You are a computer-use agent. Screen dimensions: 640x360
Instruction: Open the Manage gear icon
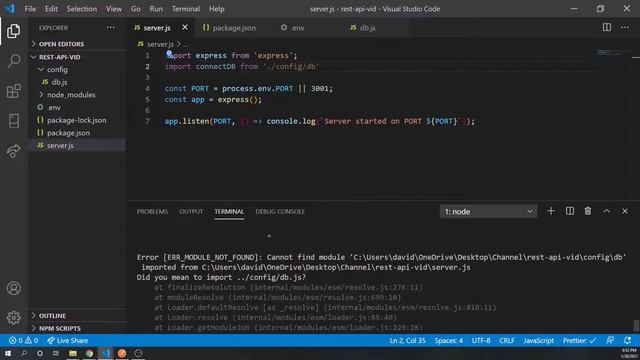pyautogui.click(x=13, y=317)
